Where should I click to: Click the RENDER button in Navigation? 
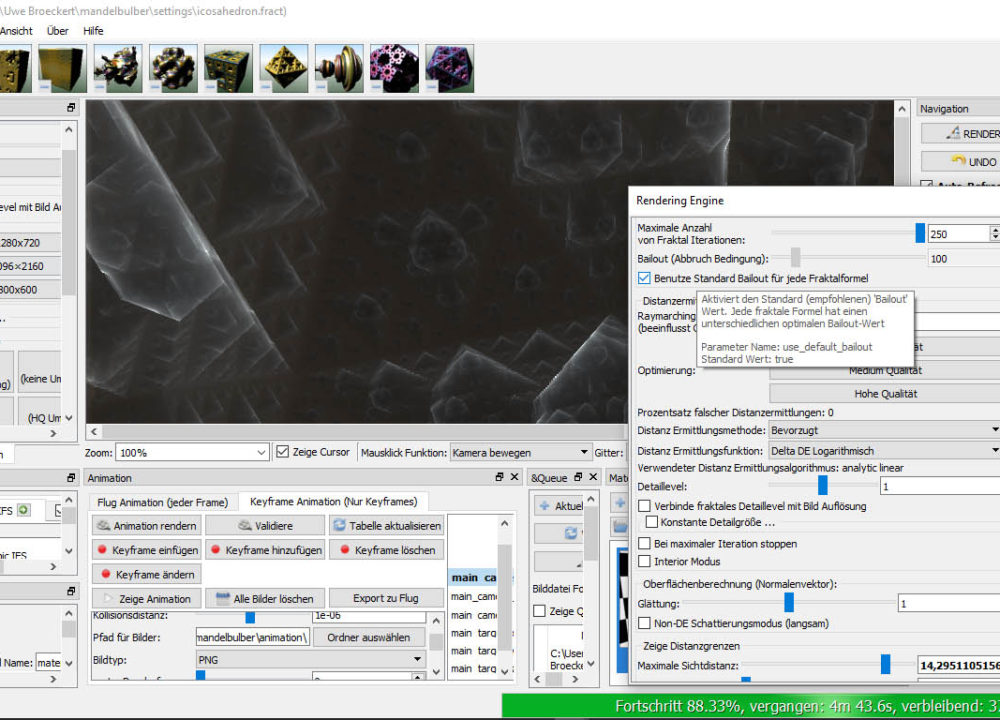coord(960,133)
